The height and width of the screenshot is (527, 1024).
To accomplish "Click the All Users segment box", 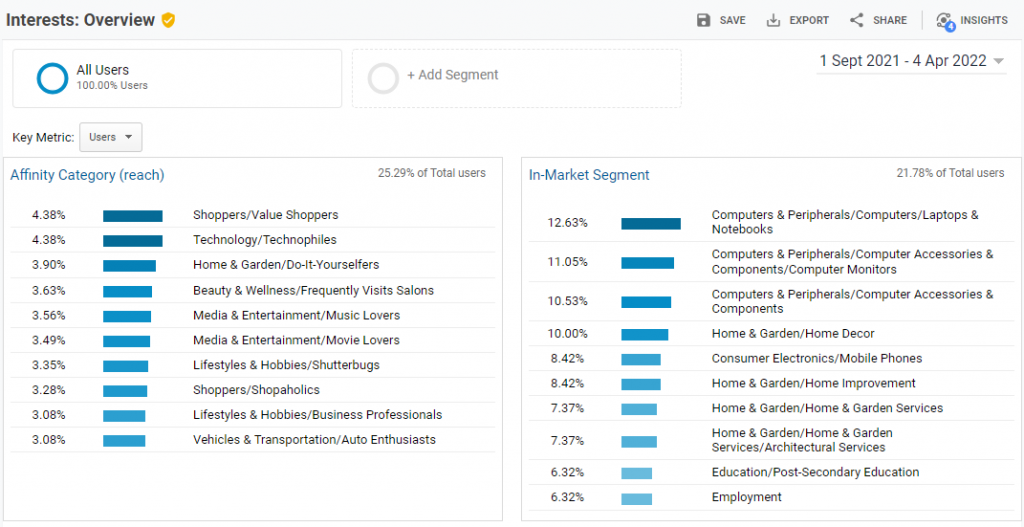I will pyautogui.click(x=177, y=78).
